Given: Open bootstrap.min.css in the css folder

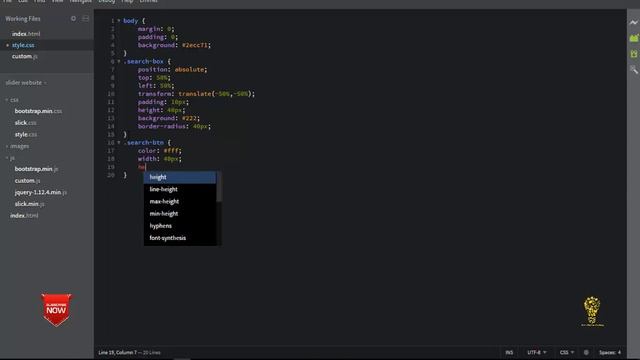Looking at the screenshot, I should point(38,111).
